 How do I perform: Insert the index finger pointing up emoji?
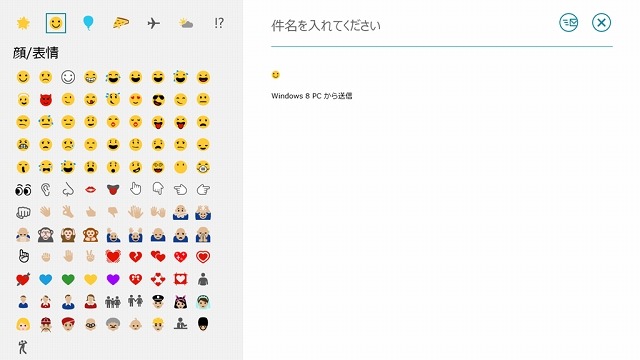click(23, 256)
